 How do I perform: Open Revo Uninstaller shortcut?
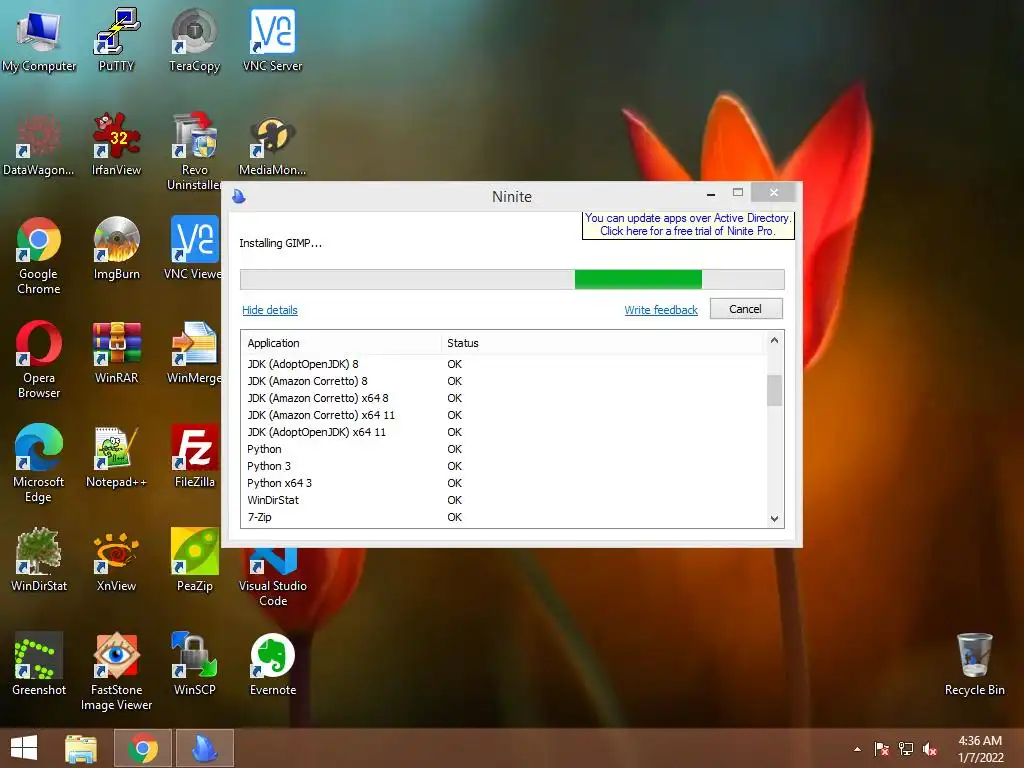(x=194, y=152)
